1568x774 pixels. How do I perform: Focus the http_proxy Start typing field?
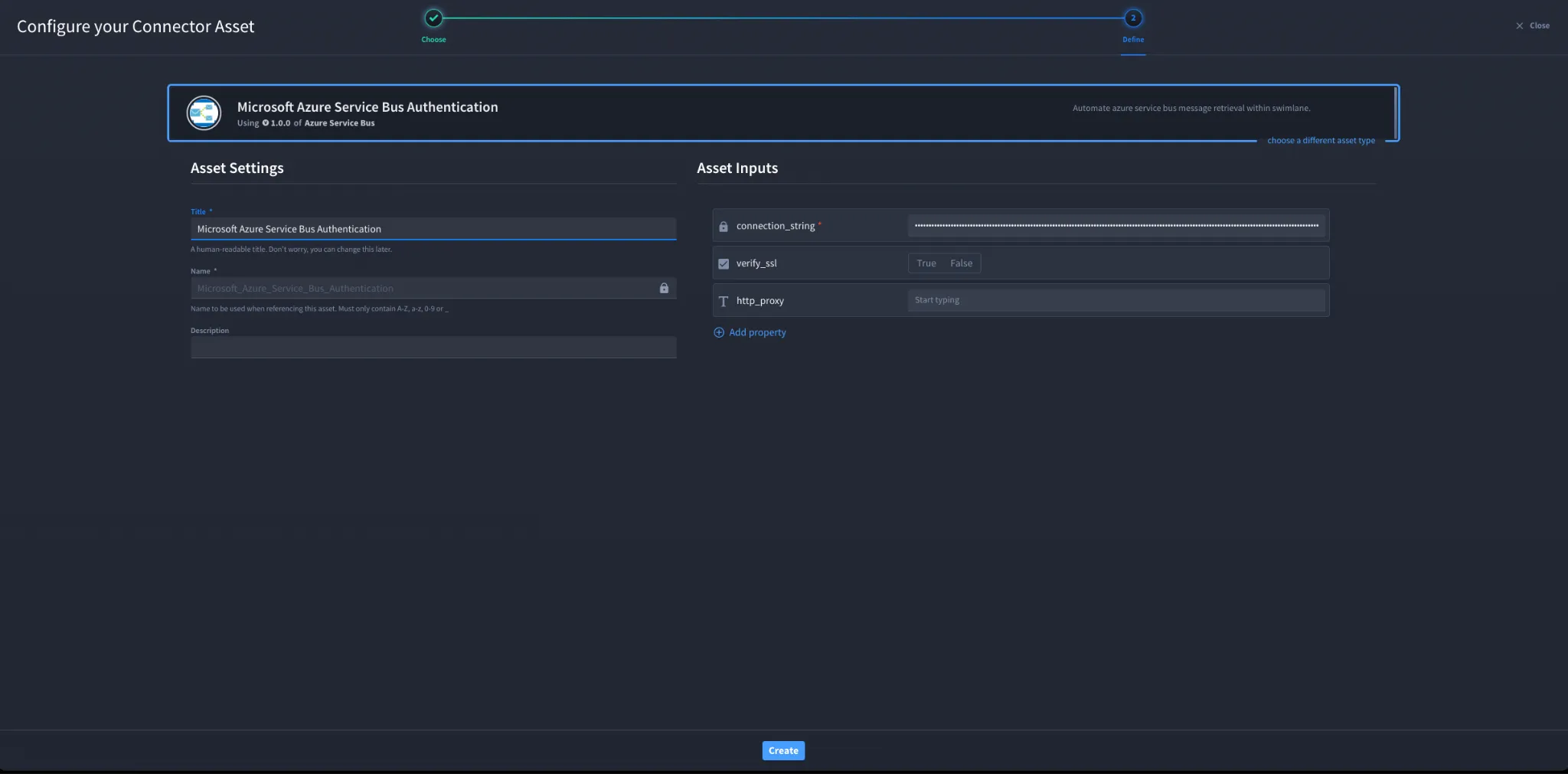tap(1116, 300)
